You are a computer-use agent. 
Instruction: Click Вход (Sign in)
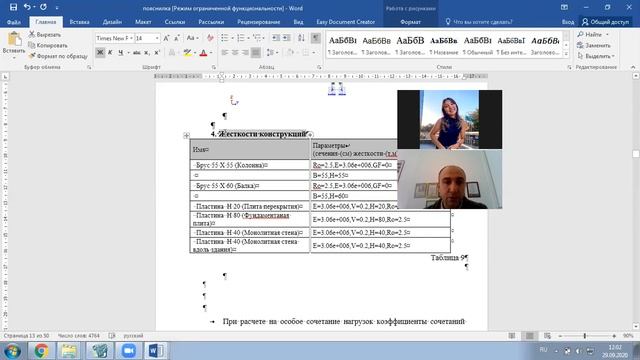click(x=568, y=22)
